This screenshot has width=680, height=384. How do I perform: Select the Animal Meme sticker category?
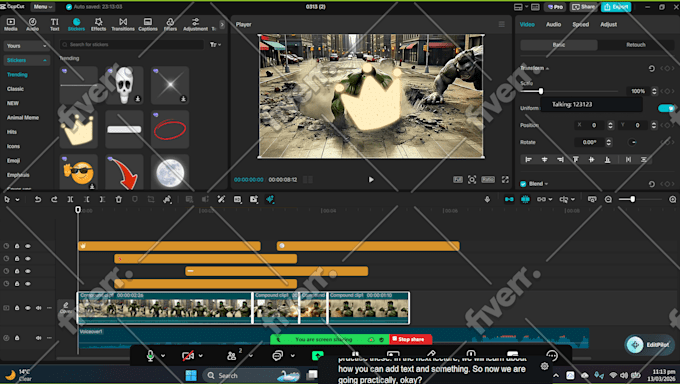pos(23,118)
